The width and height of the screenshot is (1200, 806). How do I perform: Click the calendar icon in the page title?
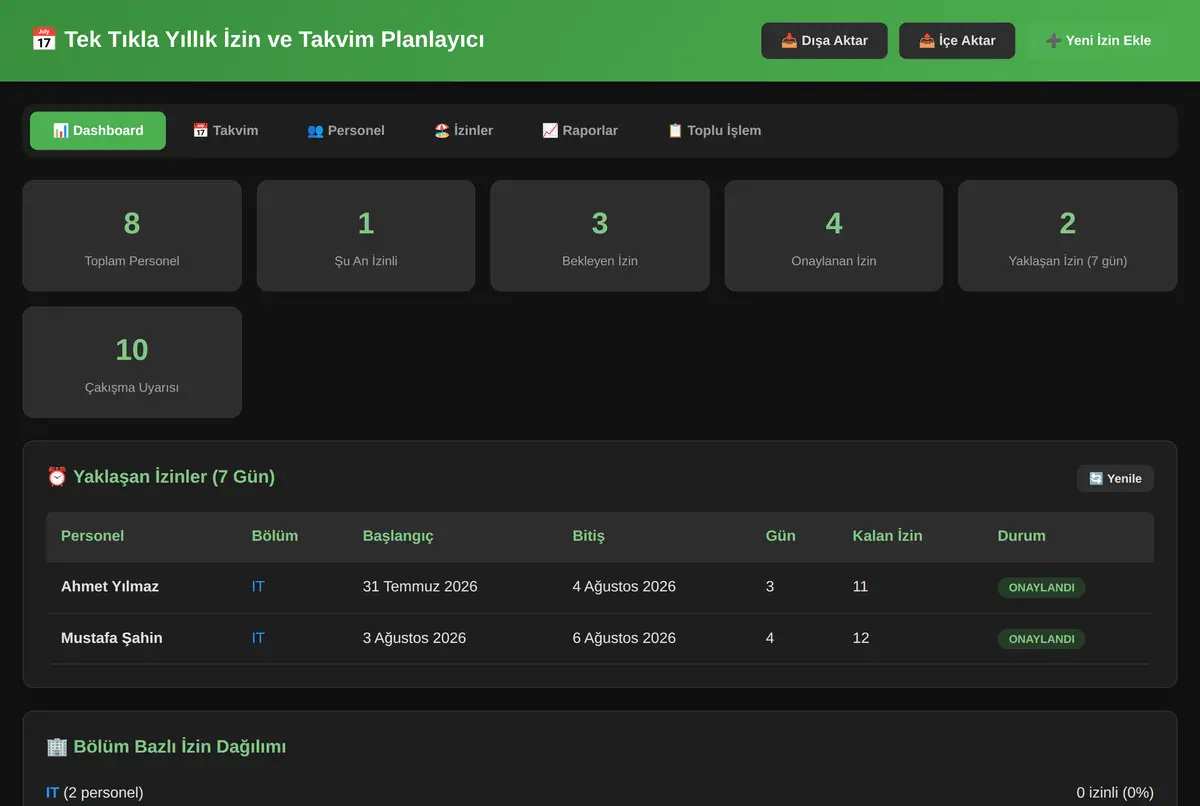pos(43,40)
